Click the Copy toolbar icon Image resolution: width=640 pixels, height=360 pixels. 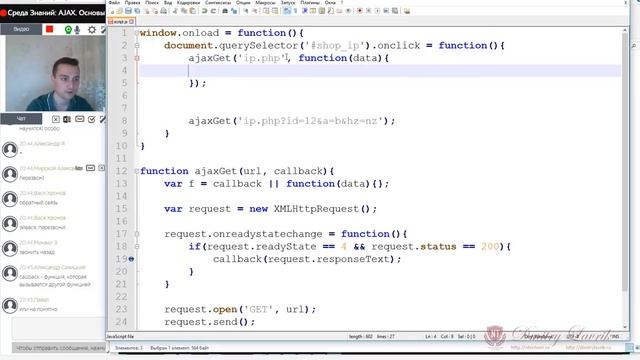[x=184, y=11]
